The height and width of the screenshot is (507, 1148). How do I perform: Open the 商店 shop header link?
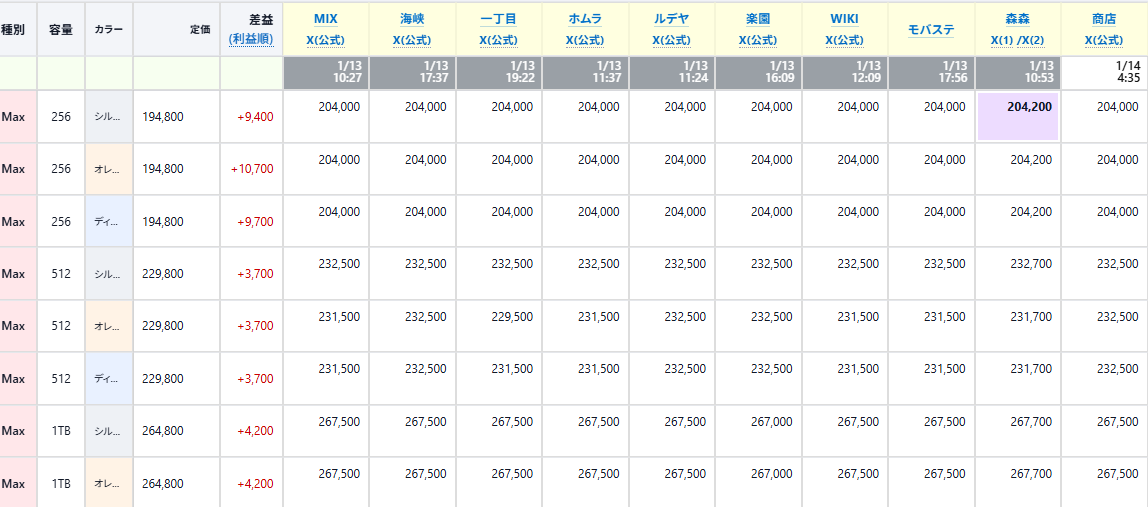coord(1104,19)
